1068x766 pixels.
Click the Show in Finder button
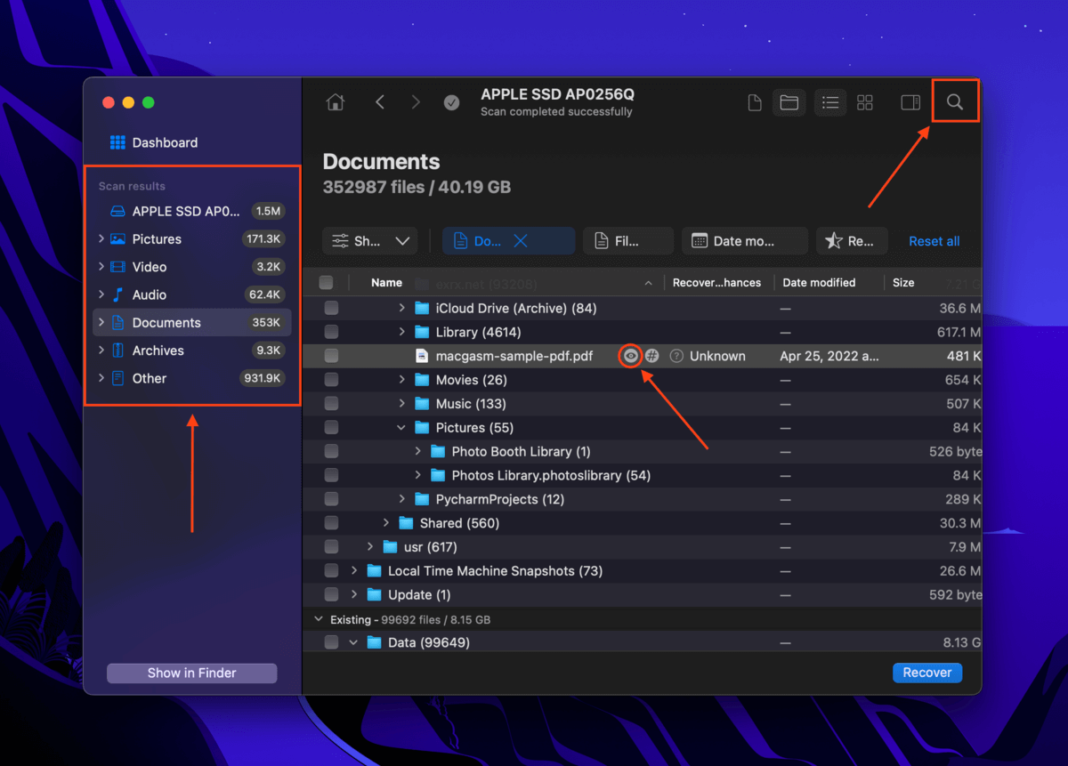[x=191, y=672]
